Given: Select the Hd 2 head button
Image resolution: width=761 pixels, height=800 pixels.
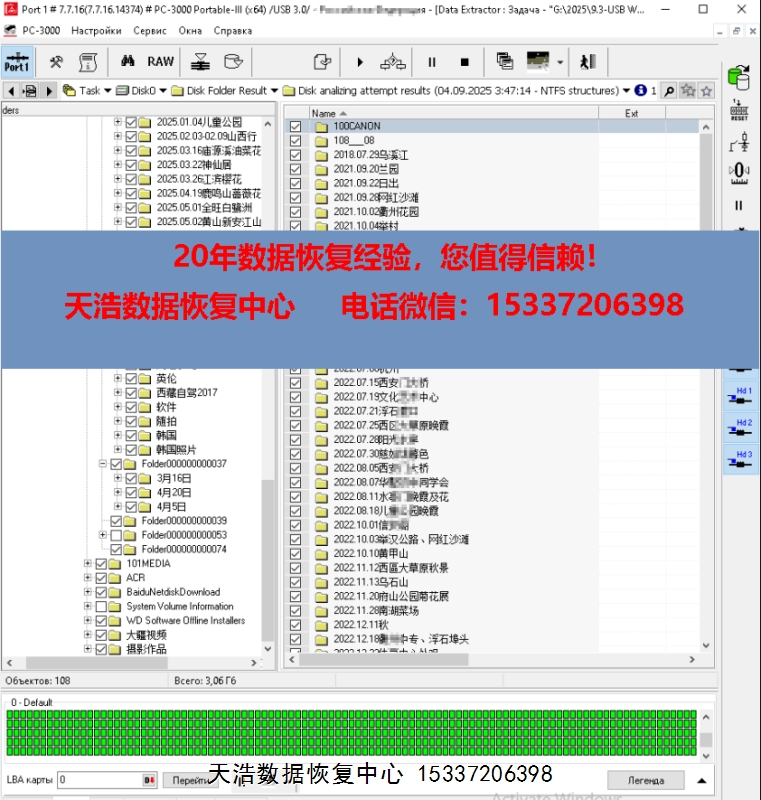Looking at the screenshot, I should [x=739, y=428].
